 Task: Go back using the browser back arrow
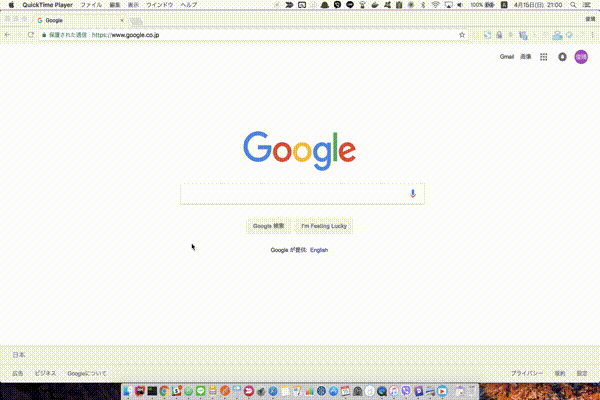8,35
